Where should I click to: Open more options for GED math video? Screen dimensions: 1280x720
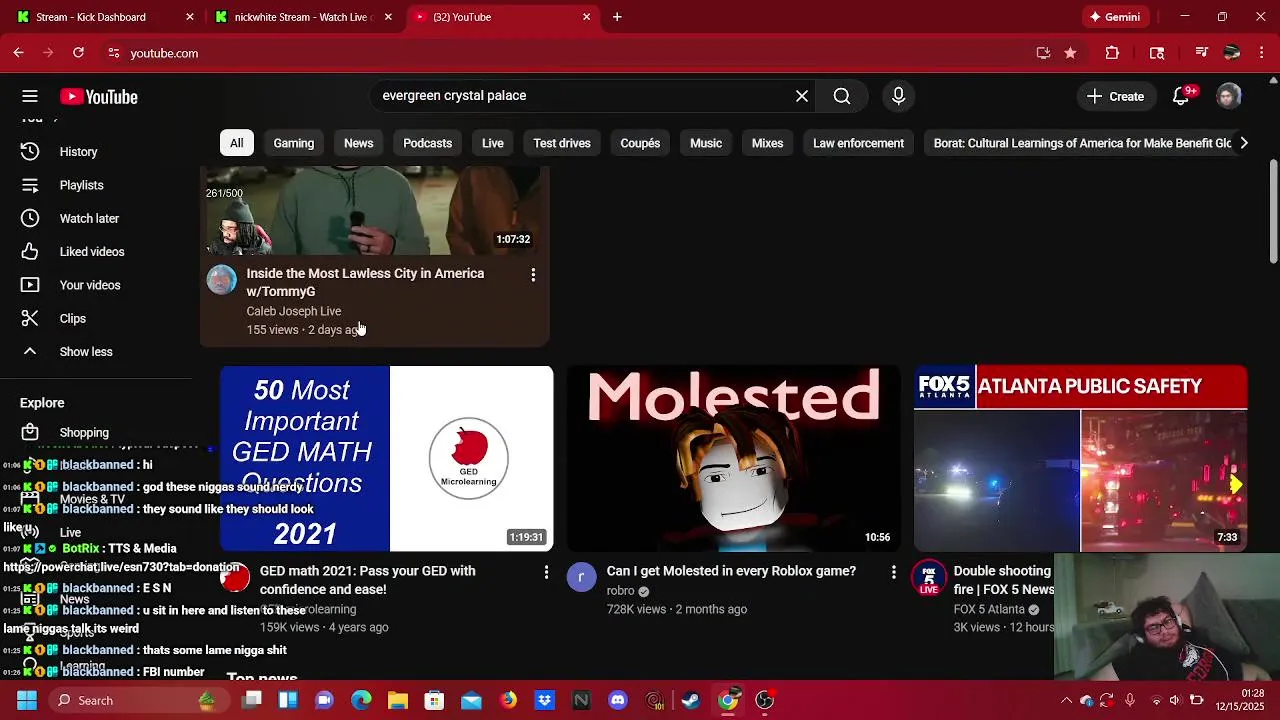pos(546,572)
